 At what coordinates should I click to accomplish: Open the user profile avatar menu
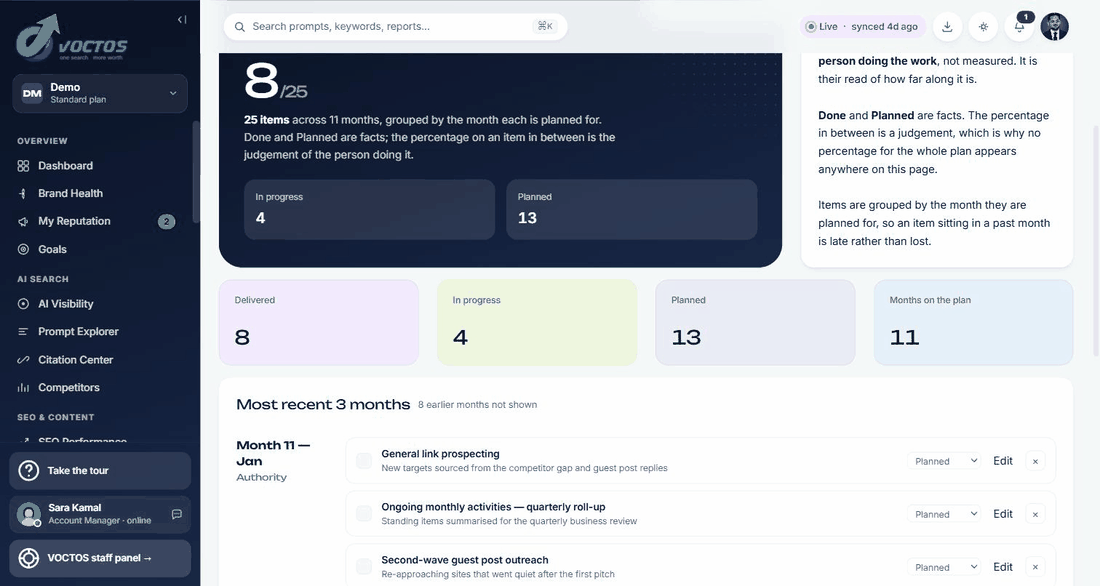point(1054,27)
